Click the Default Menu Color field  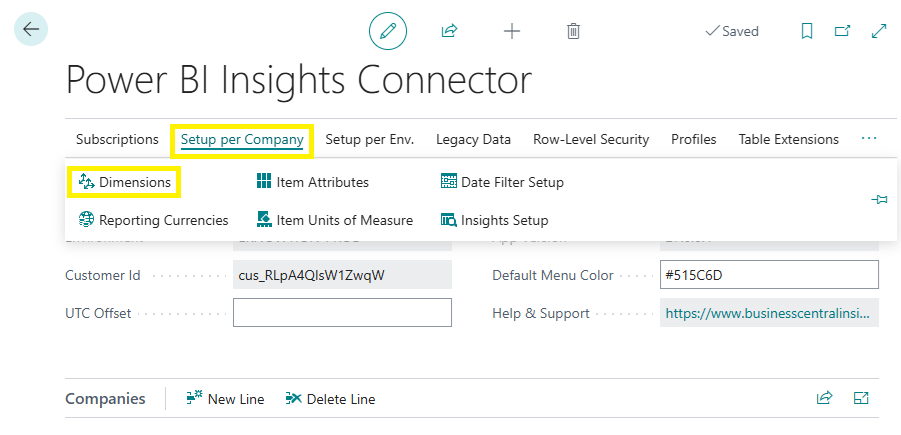pos(769,274)
